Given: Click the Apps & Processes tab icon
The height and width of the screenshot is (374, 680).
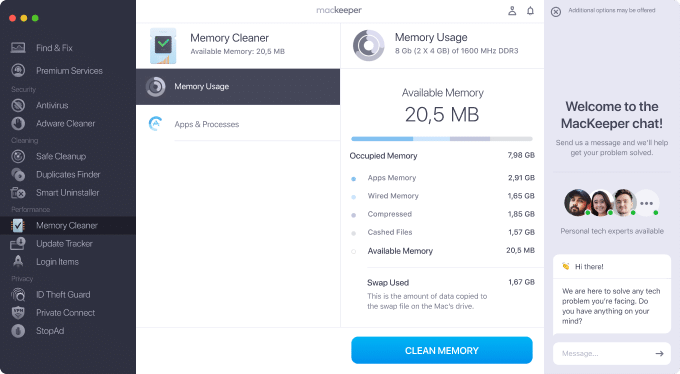Looking at the screenshot, I should (x=155, y=124).
